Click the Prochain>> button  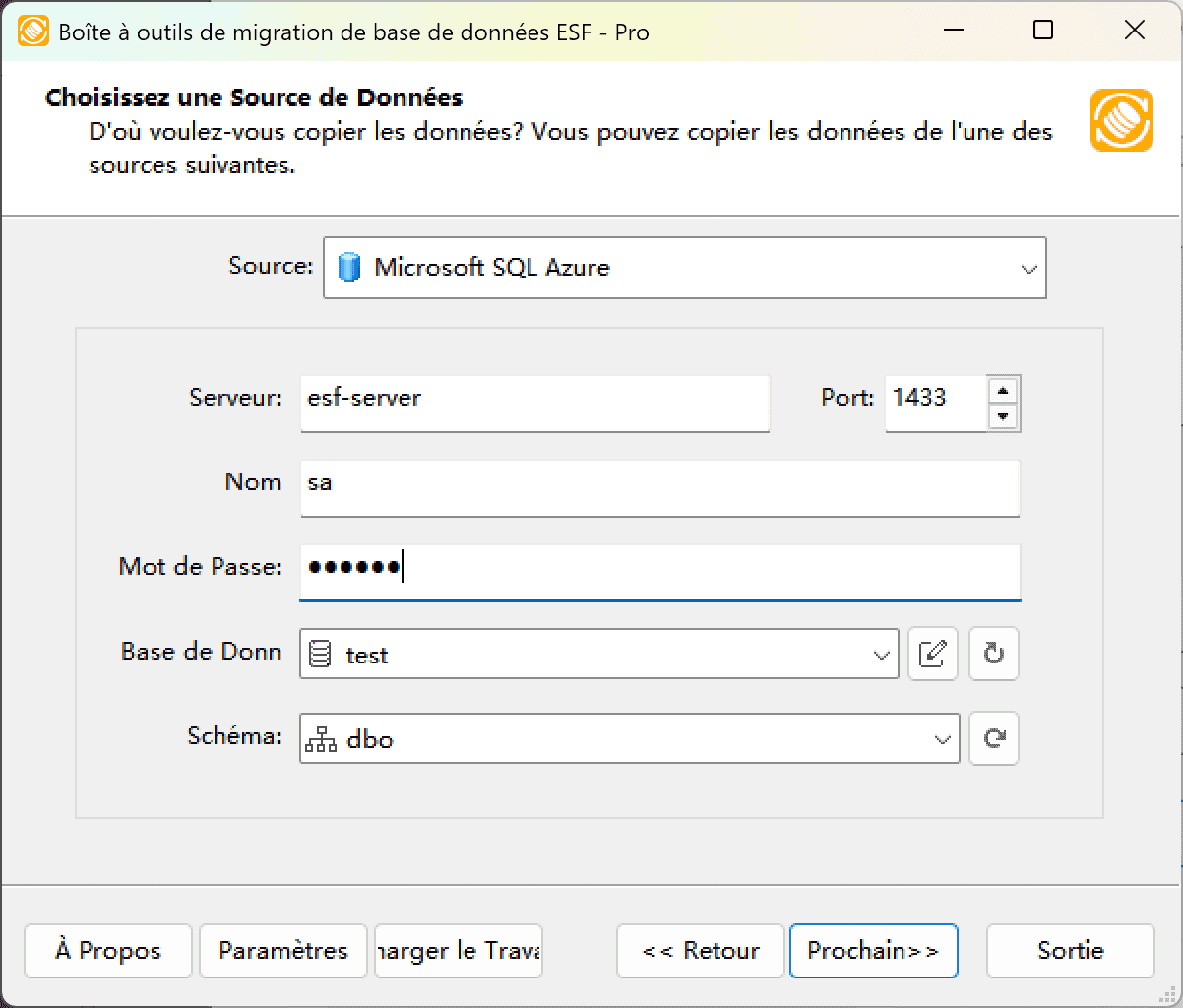click(x=873, y=951)
